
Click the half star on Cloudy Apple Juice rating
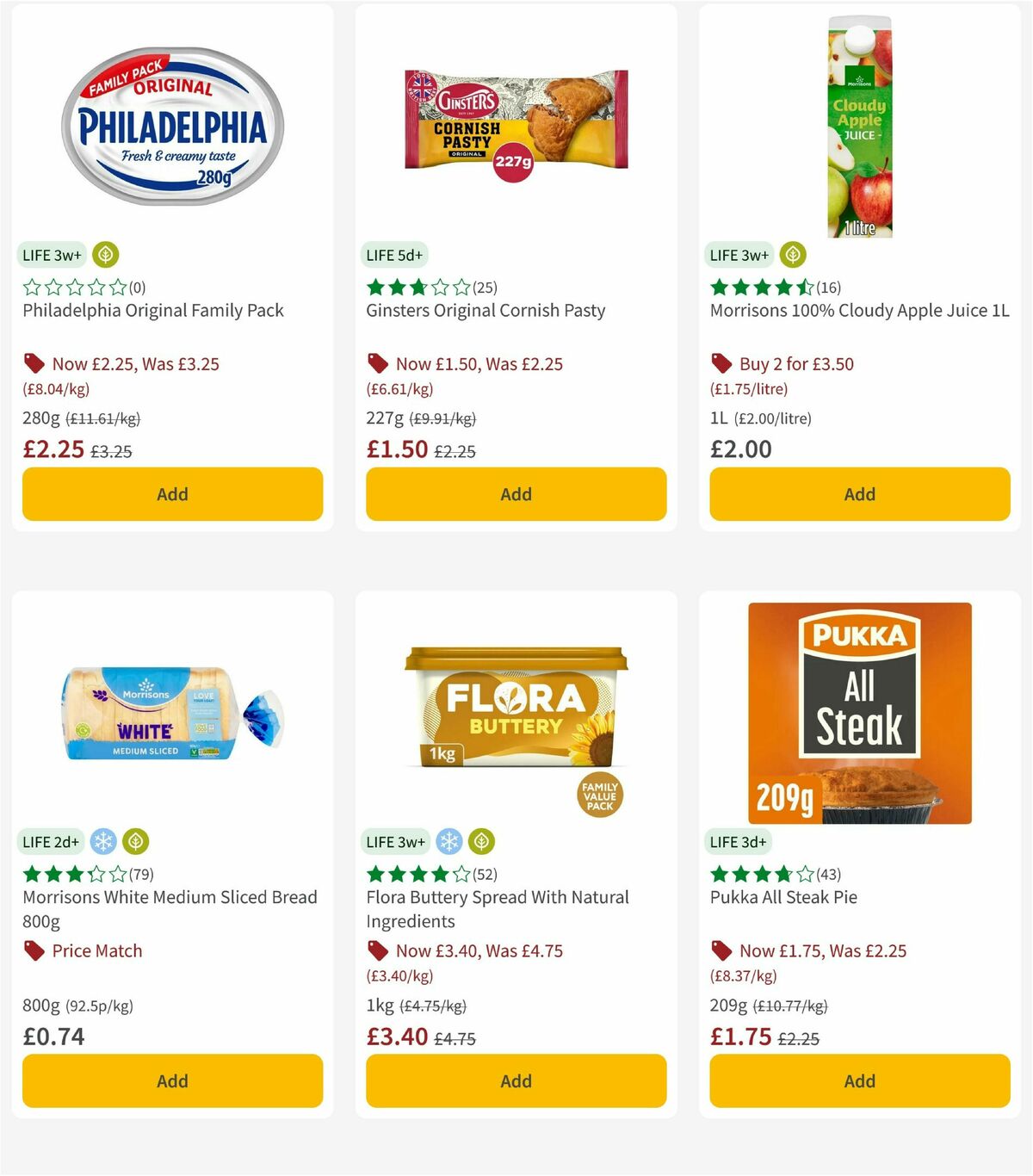pyautogui.click(x=805, y=287)
